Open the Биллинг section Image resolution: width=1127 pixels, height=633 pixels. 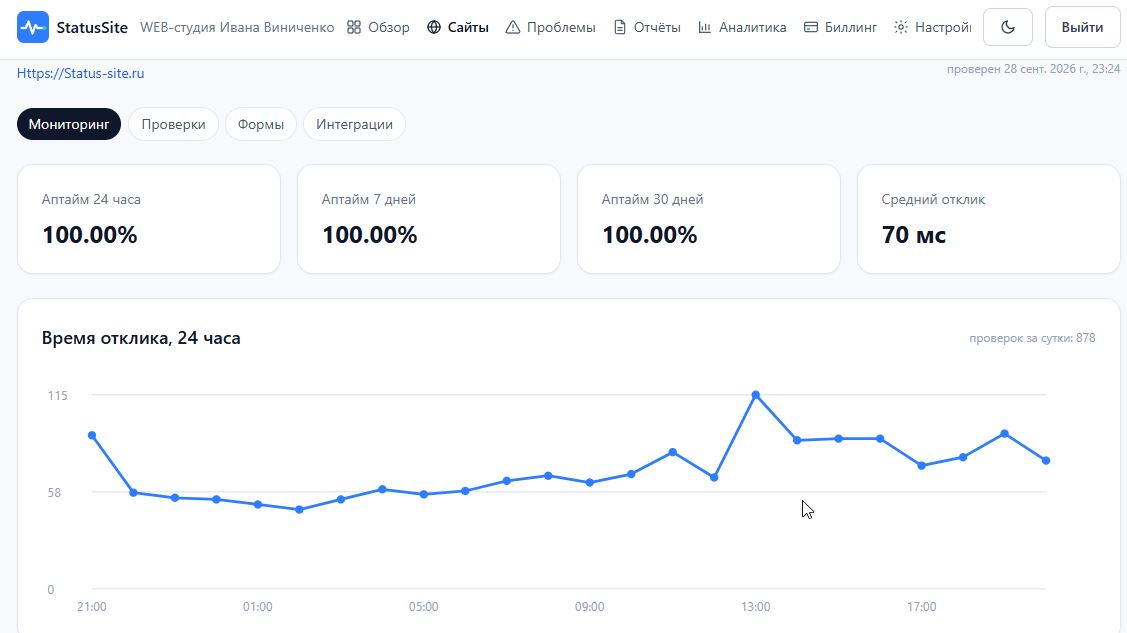click(840, 27)
